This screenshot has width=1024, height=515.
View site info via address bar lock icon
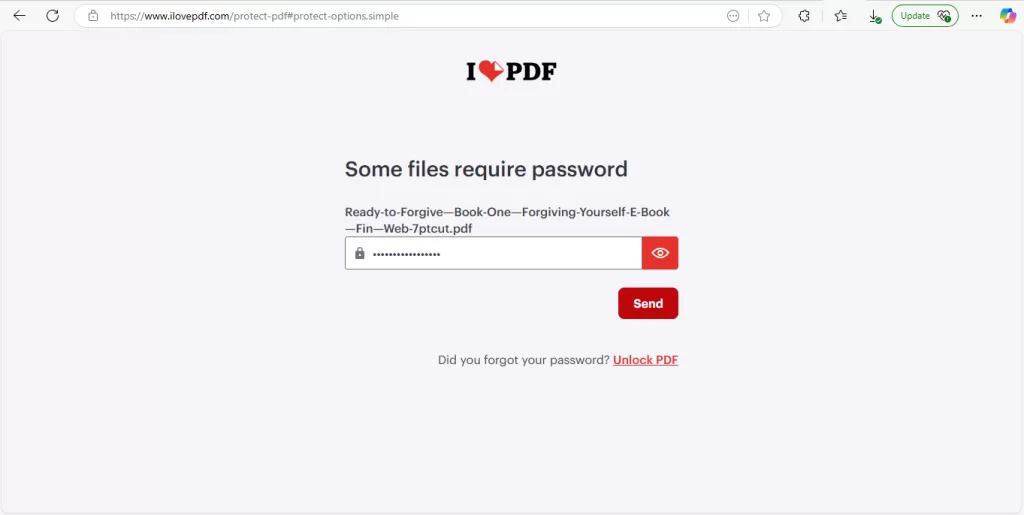point(93,16)
